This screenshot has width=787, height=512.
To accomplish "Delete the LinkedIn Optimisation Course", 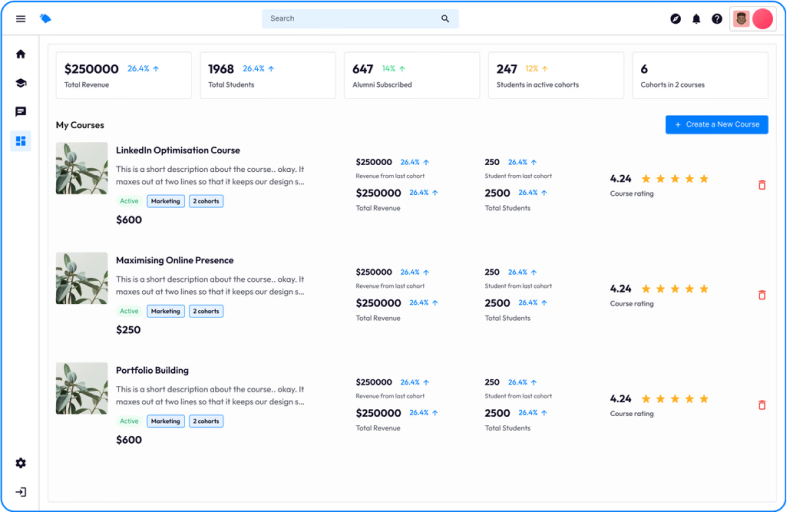I will [x=762, y=185].
